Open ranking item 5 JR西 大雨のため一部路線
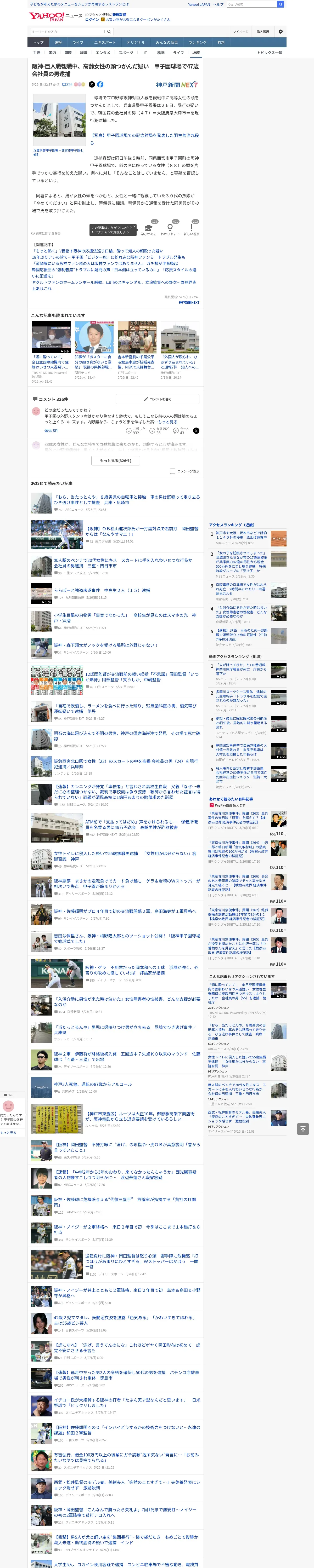Image resolution: width=314 pixels, height=1568 pixels. click(242, 635)
